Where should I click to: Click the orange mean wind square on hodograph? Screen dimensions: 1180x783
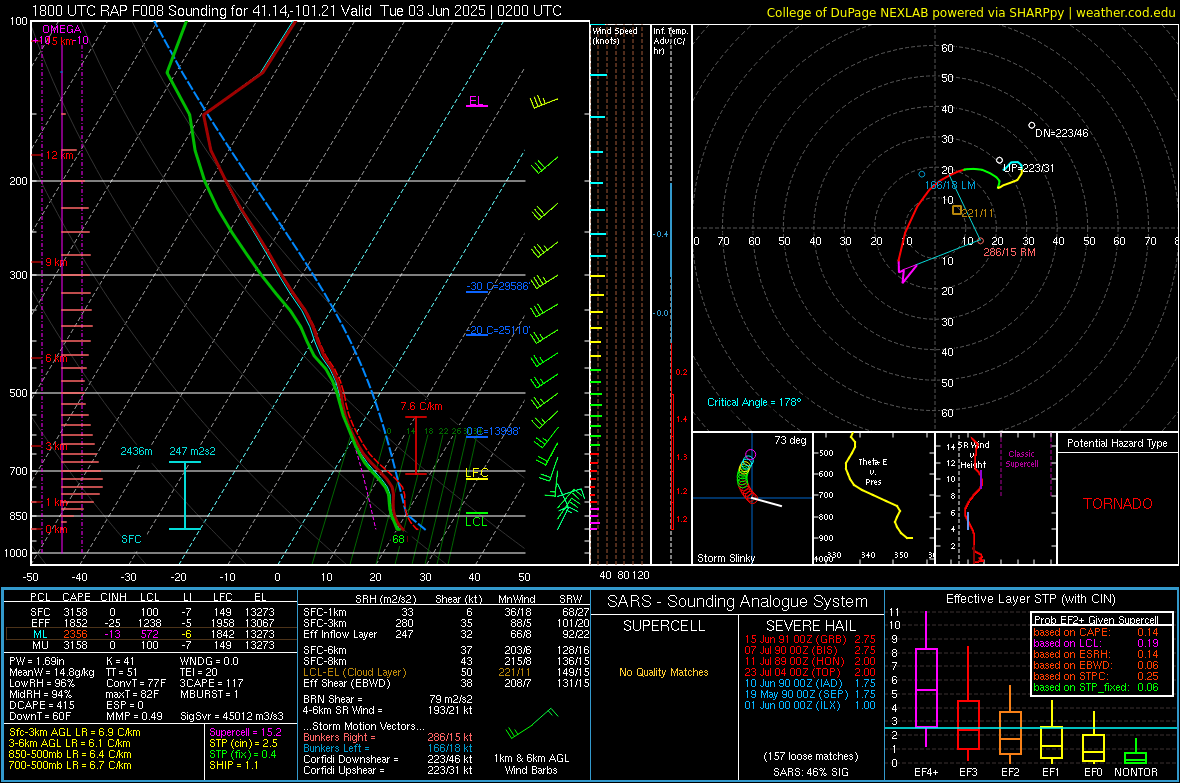956,210
